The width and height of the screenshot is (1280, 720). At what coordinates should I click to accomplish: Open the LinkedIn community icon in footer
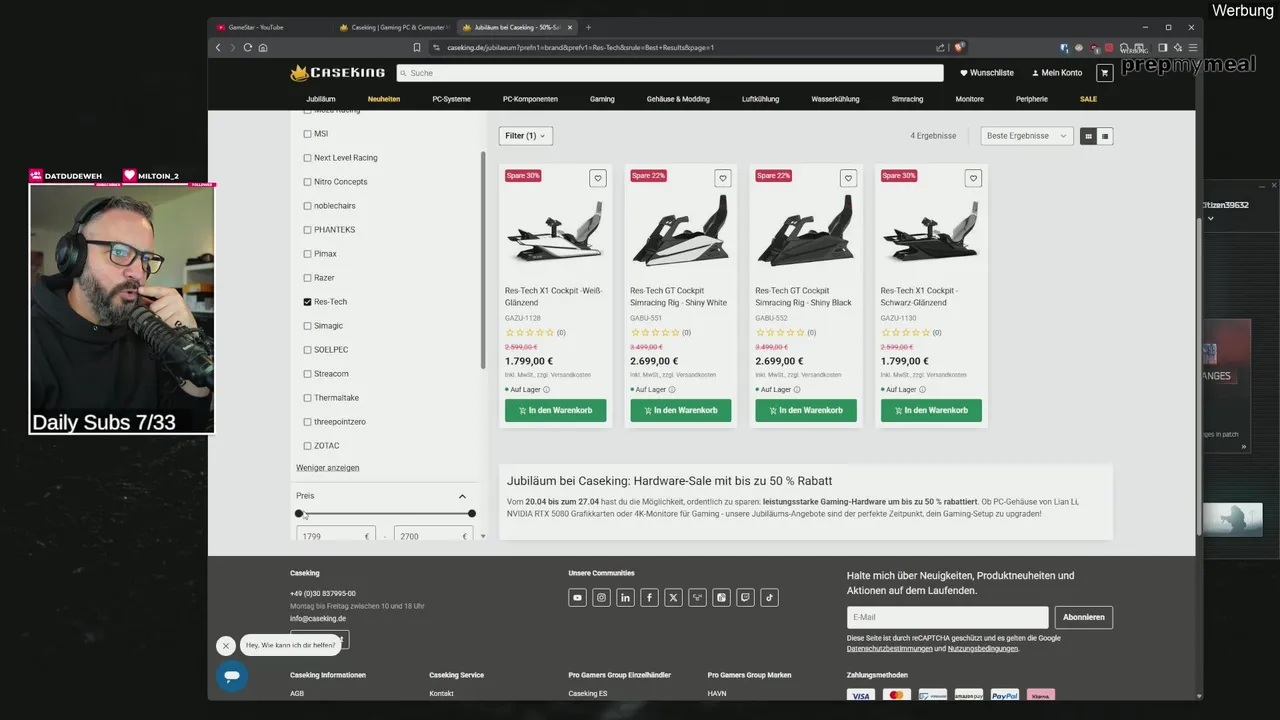click(625, 598)
